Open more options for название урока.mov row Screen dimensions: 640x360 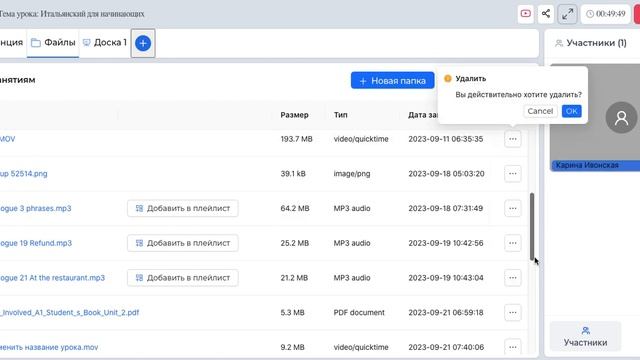513,347
